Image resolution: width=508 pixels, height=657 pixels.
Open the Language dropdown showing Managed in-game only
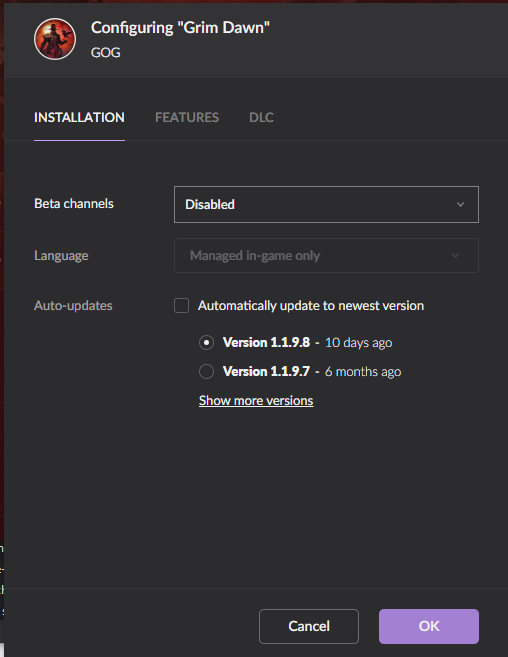(x=326, y=256)
